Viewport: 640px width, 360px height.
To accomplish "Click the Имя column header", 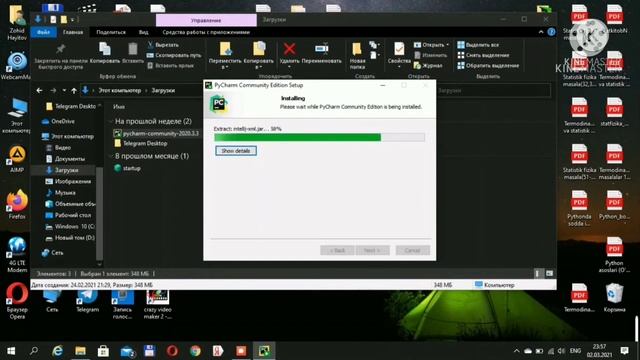I will click(x=119, y=107).
